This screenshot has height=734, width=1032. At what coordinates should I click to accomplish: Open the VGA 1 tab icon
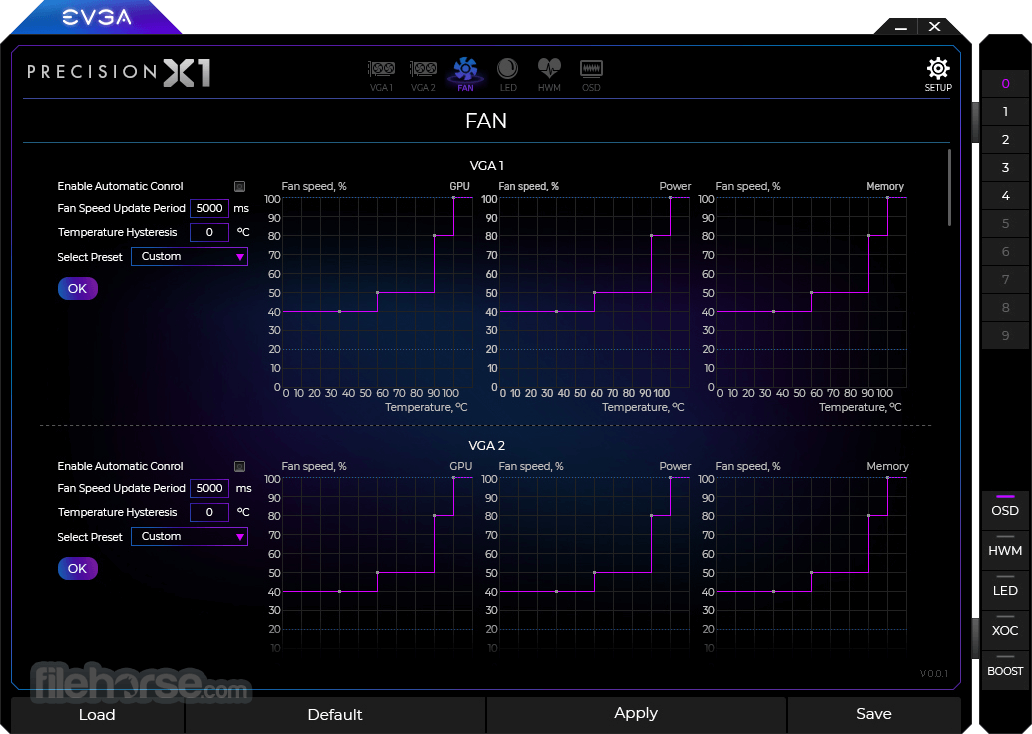(381, 75)
